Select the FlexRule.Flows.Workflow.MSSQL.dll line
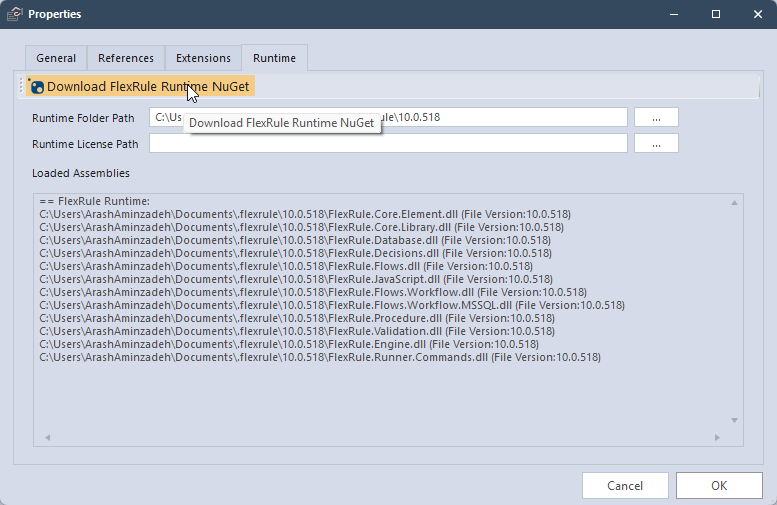Screen dimensions: 777x505 coord(332,305)
